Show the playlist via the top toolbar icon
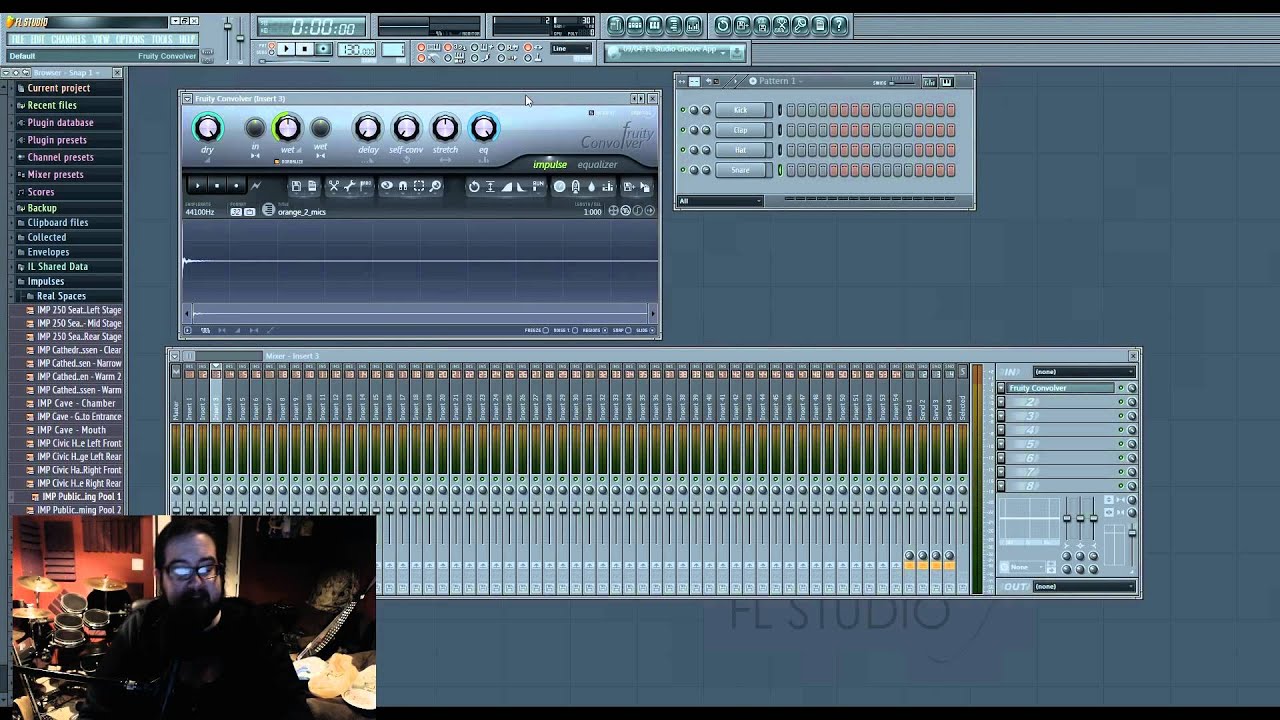The height and width of the screenshot is (720, 1280). pos(616,25)
